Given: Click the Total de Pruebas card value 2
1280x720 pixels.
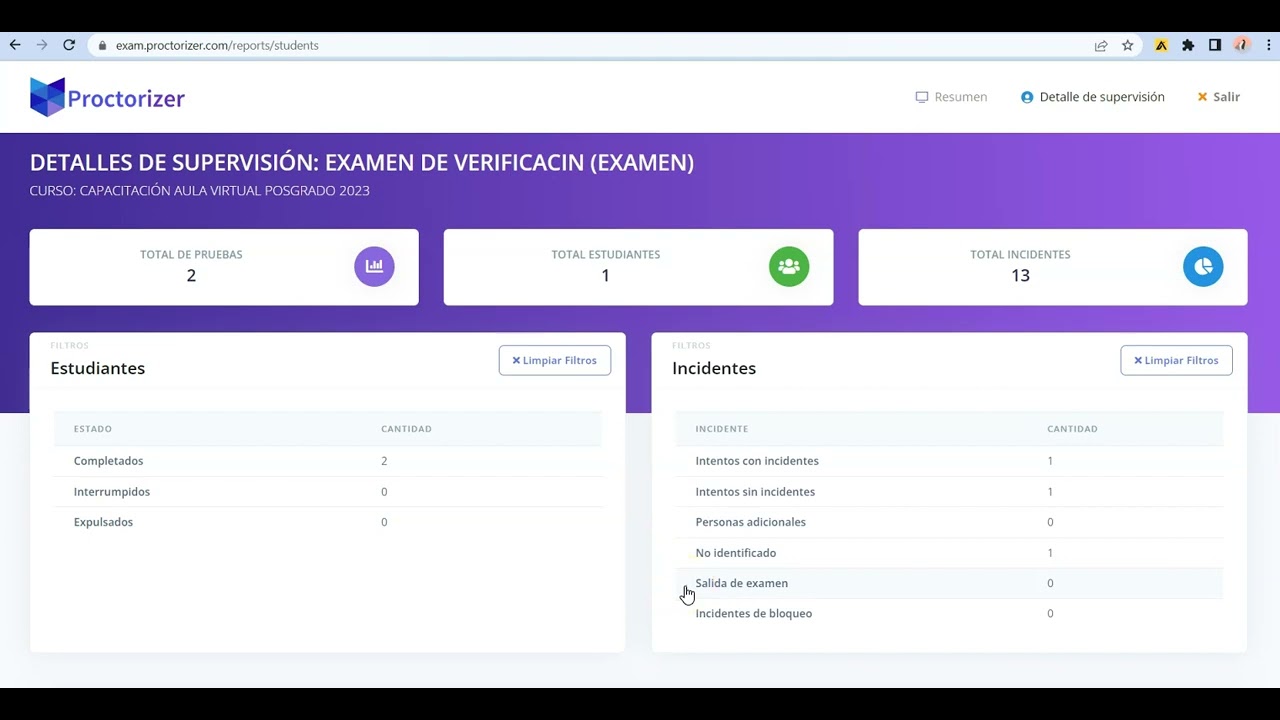Looking at the screenshot, I should click(x=191, y=276).
